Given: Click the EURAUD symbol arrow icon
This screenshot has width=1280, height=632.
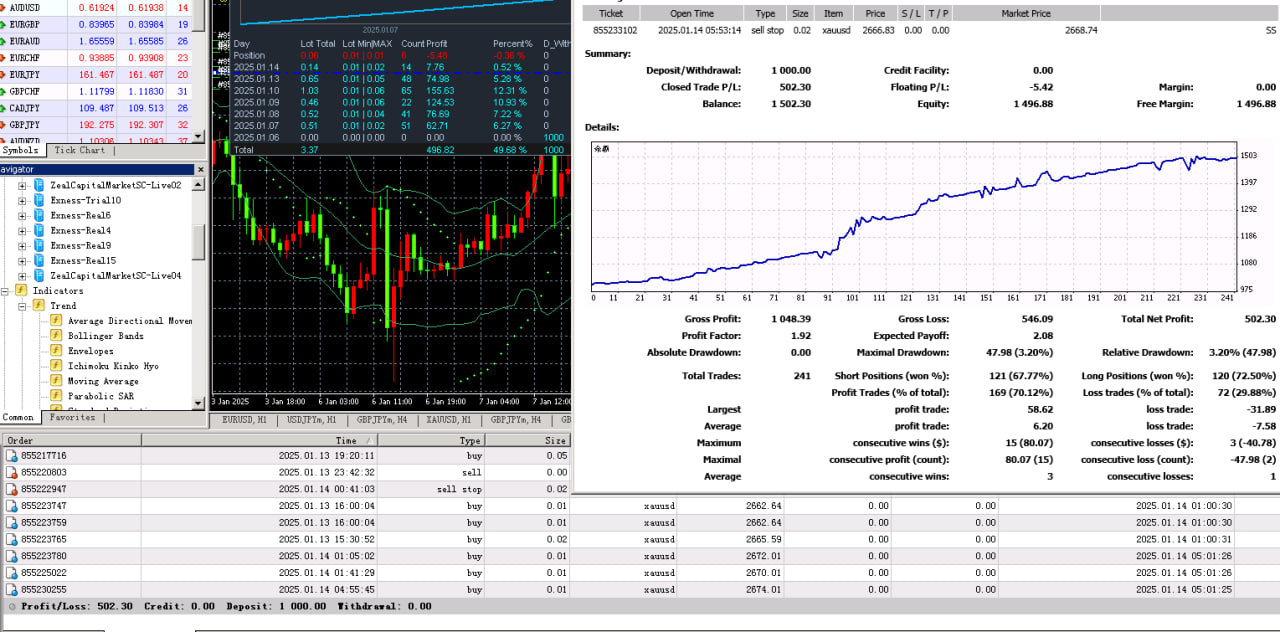Looking at the screenshot, I should [4, 41].
